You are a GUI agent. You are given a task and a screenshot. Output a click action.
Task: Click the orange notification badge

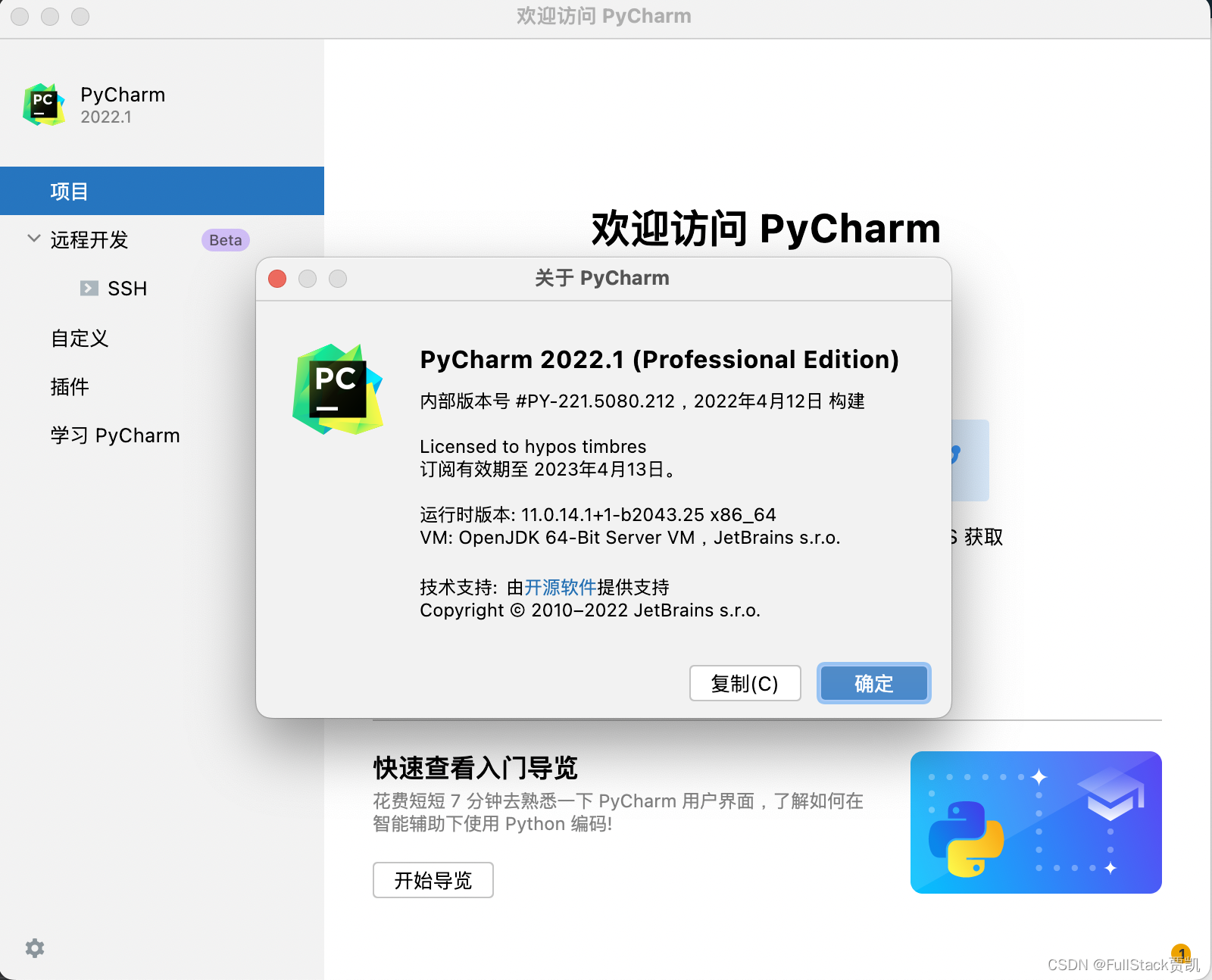[x=1181, y=953]
